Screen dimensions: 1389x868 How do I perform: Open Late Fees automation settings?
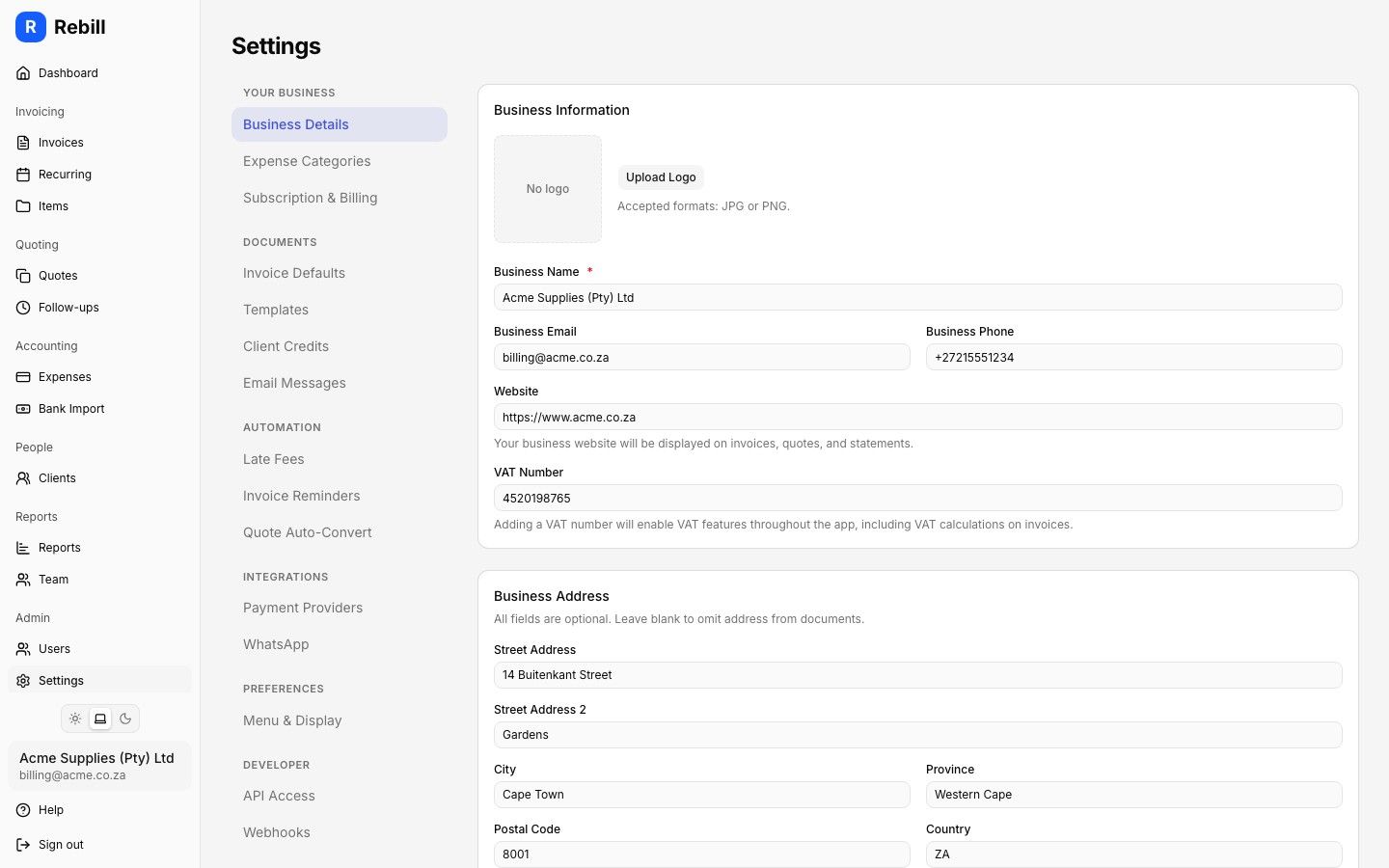tap(340, 459)
